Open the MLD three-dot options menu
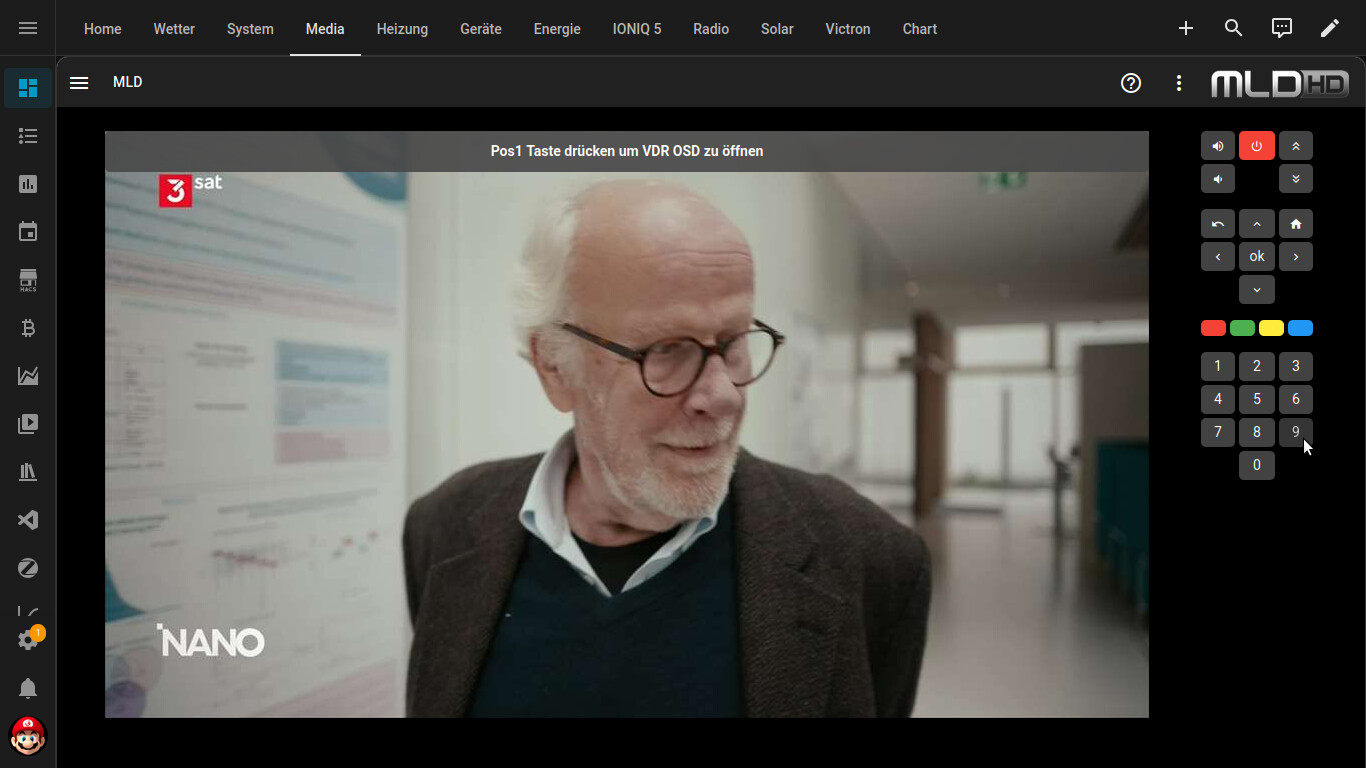This screenshot has width=1366, height=768. click(1179, 83)
